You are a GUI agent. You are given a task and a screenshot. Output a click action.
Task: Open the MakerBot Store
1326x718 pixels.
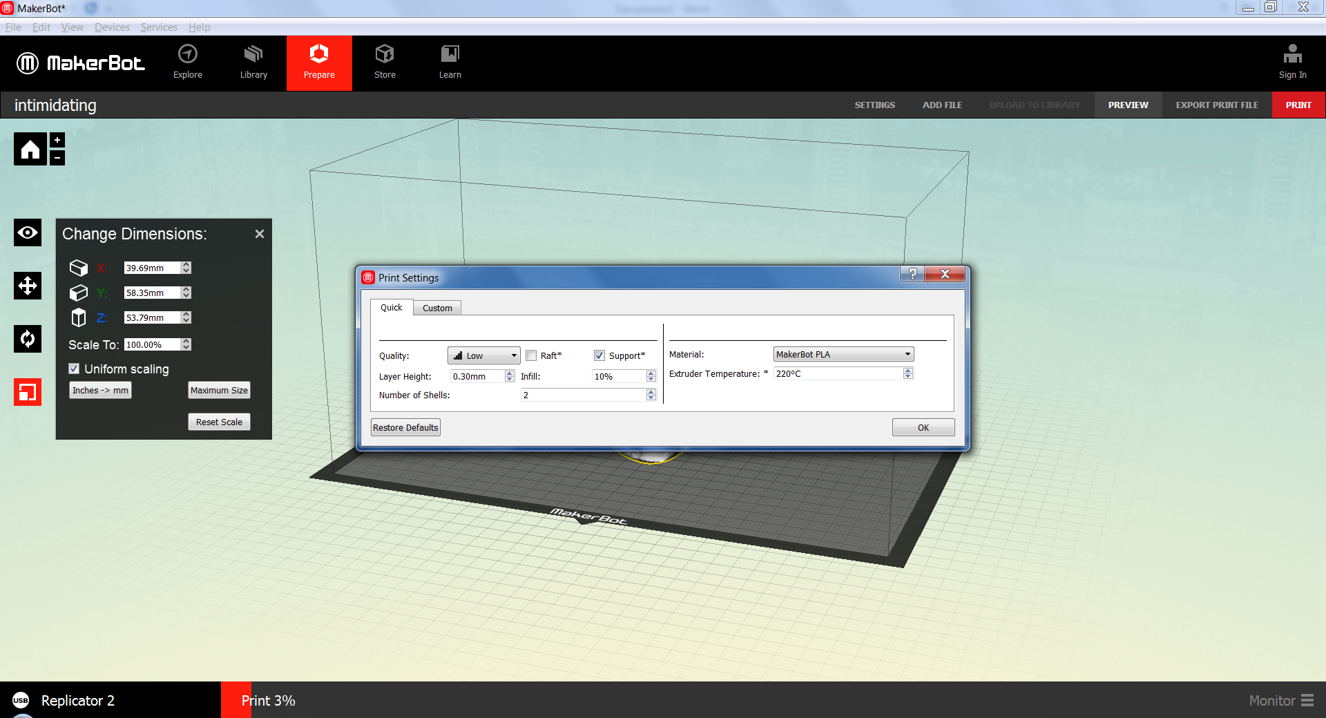[x=385, y=62]
